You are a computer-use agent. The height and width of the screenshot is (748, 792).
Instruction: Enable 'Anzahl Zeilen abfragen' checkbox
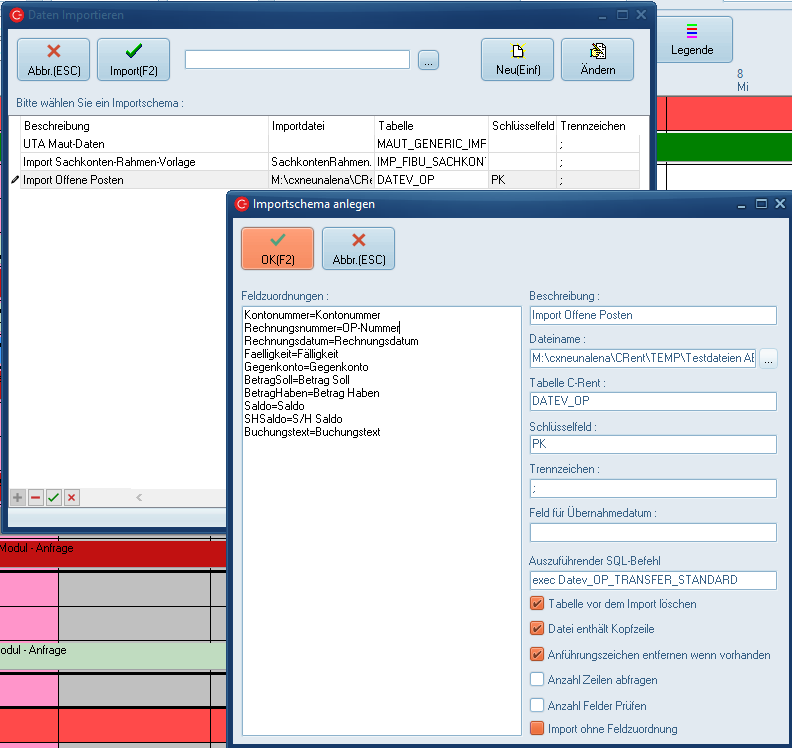[538, 680]
